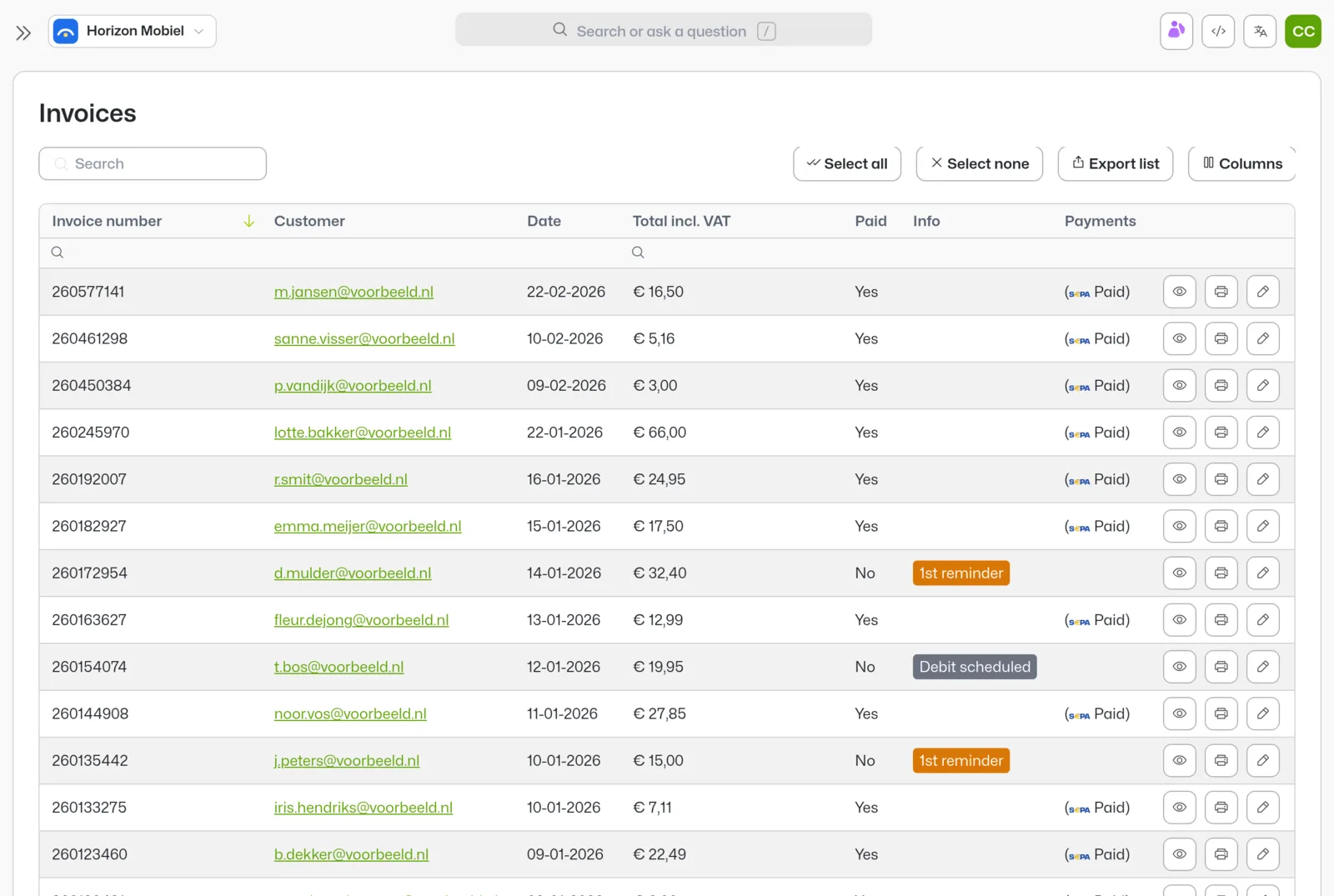Open customer m.jansen@voorbeeld.nl link
Image resolution: width=1334 pixels, height=896 pixels.
pyautogui.click(x=354, y=292)
